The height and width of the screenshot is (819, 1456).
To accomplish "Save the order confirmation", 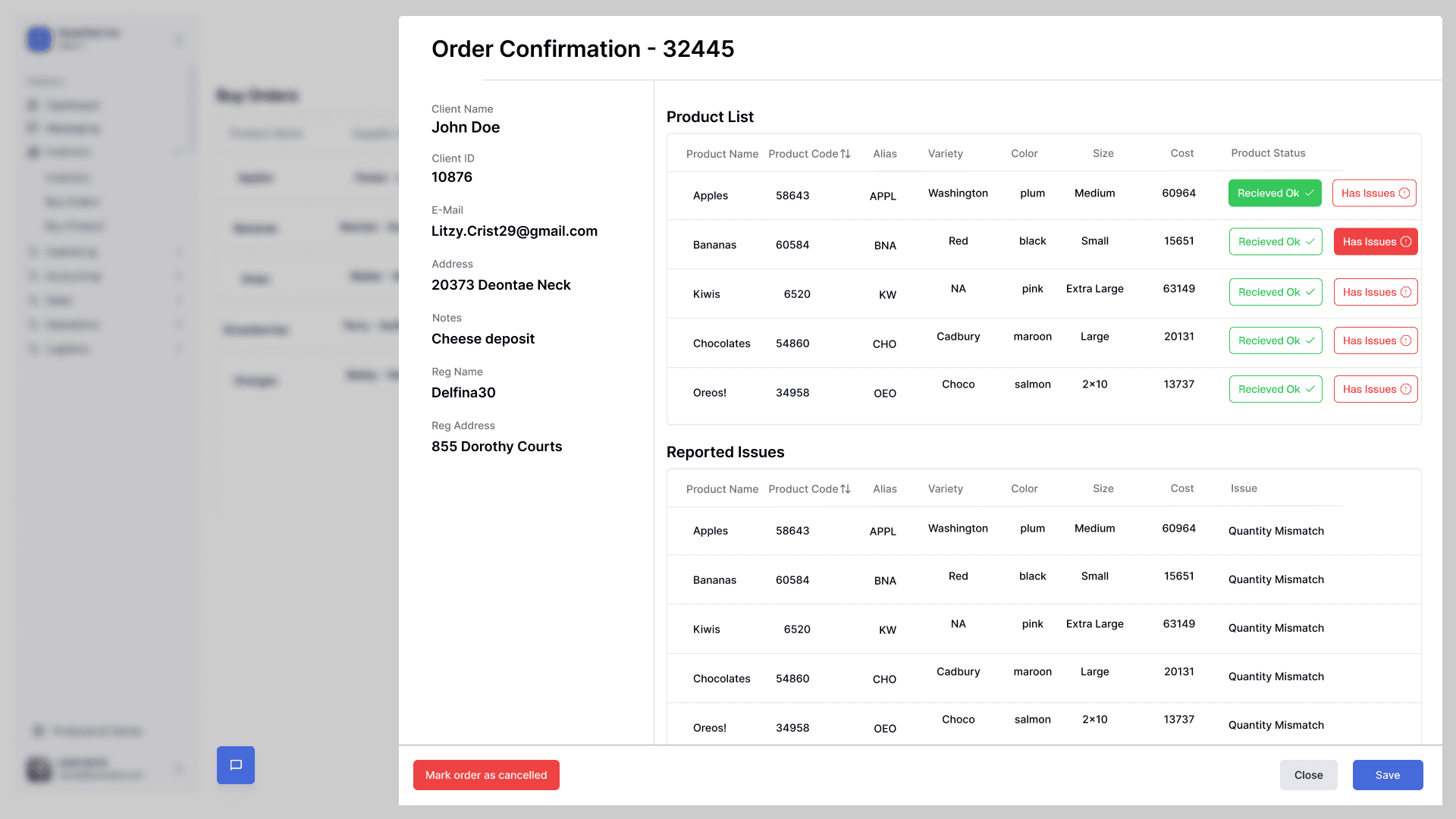I will 1387,775.
